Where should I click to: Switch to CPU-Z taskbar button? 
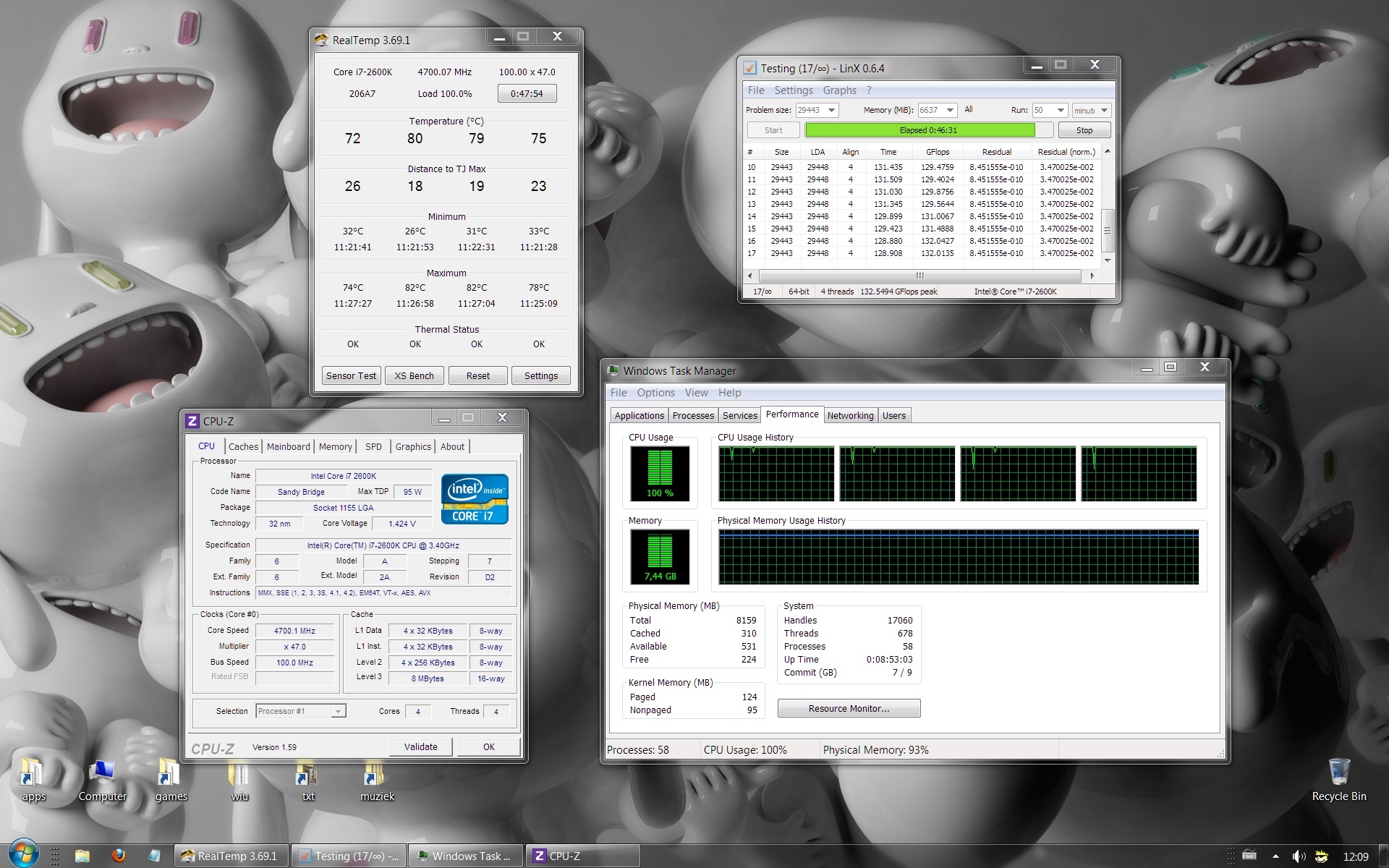[x=583, y=856]
